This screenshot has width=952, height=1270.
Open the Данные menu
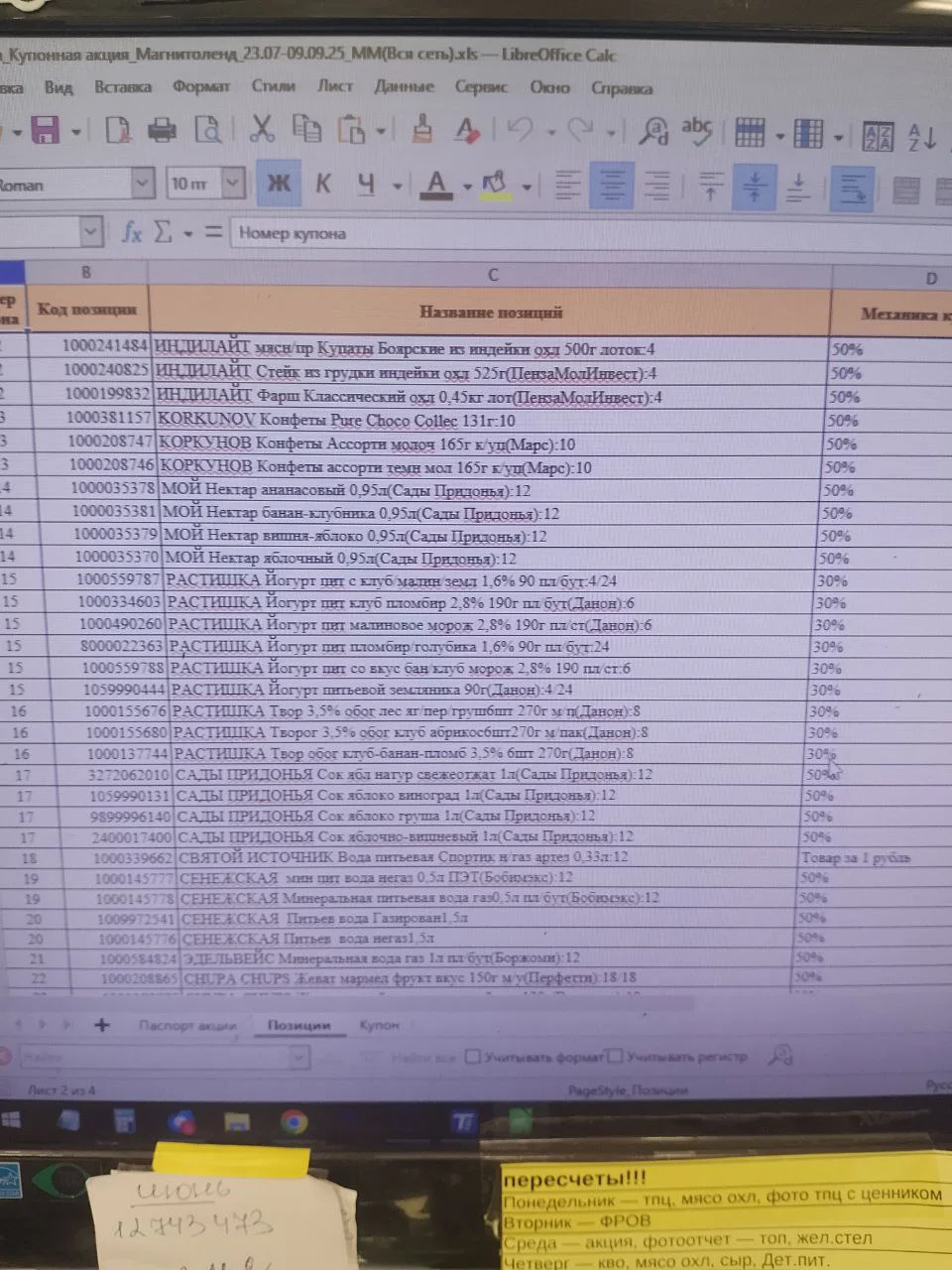tap(404, 86)
